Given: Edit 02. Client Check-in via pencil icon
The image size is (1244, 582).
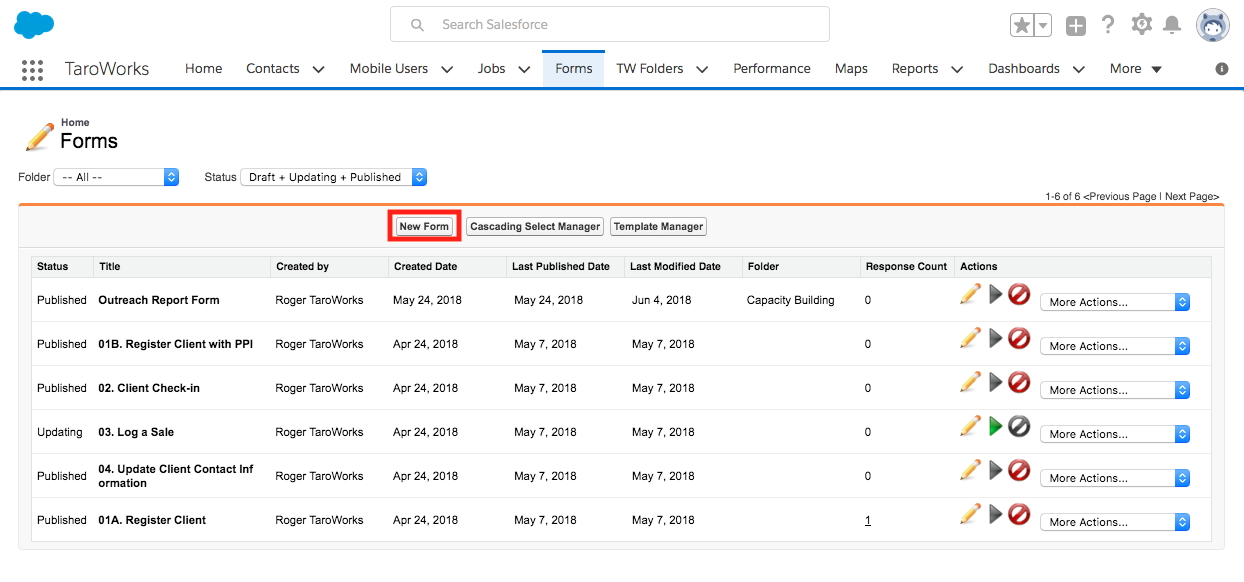Looking at the screenshot, I should (x=970, y=382).
